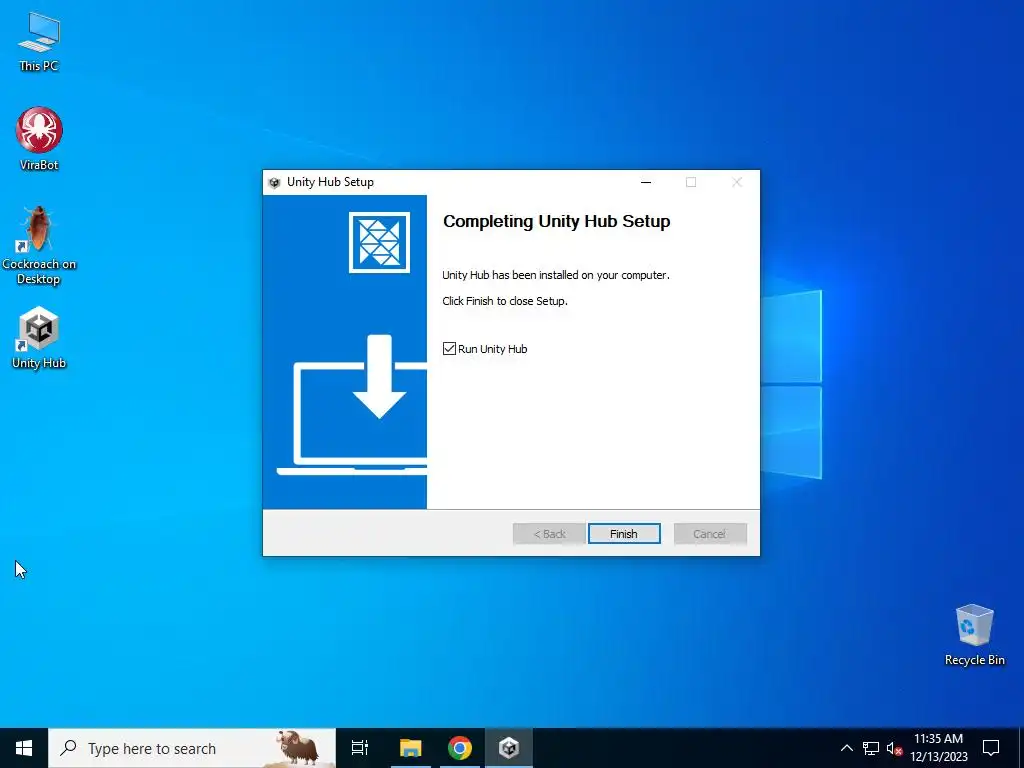Select the ViraBot desktop icon
The image size is (1024, 768).
(39, 139)
